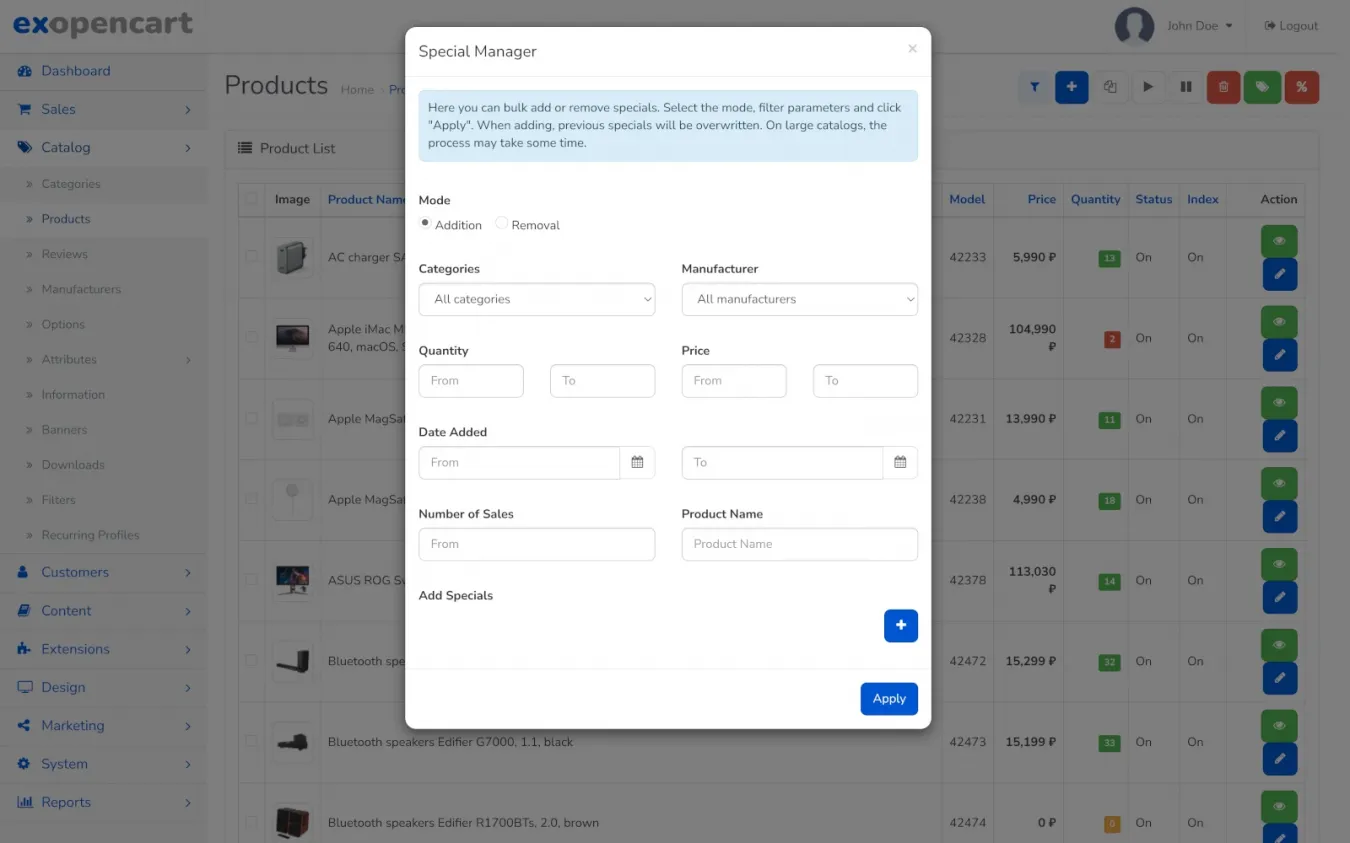1350x843 pixels.
Task: Open the All manufacturers dropdown
Action: pos(799,299)
